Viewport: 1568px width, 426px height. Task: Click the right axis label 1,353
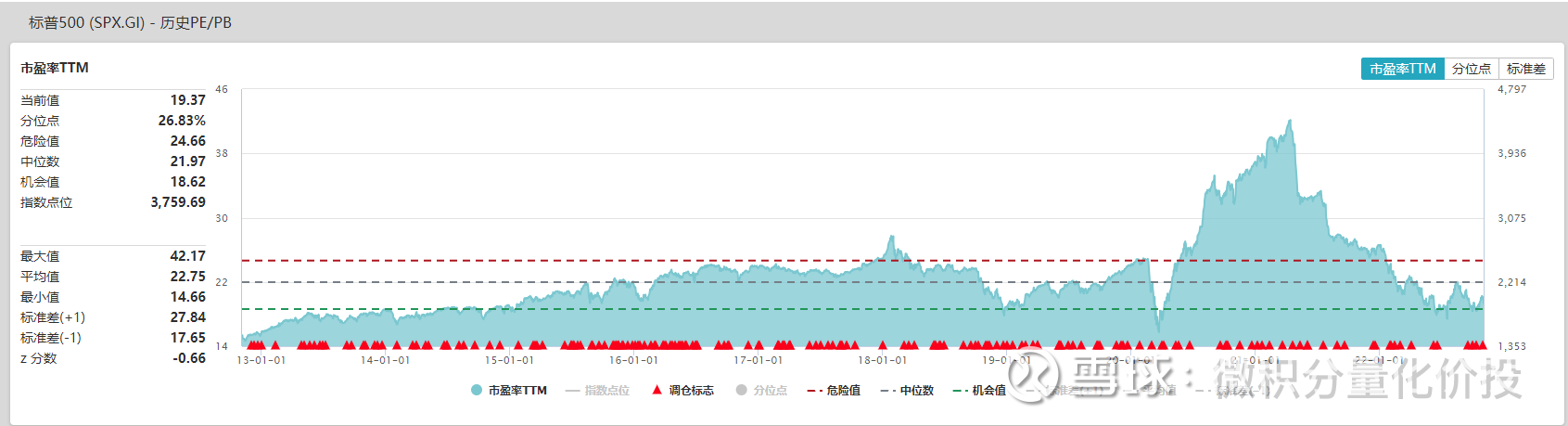click(x=1511, y=346)
